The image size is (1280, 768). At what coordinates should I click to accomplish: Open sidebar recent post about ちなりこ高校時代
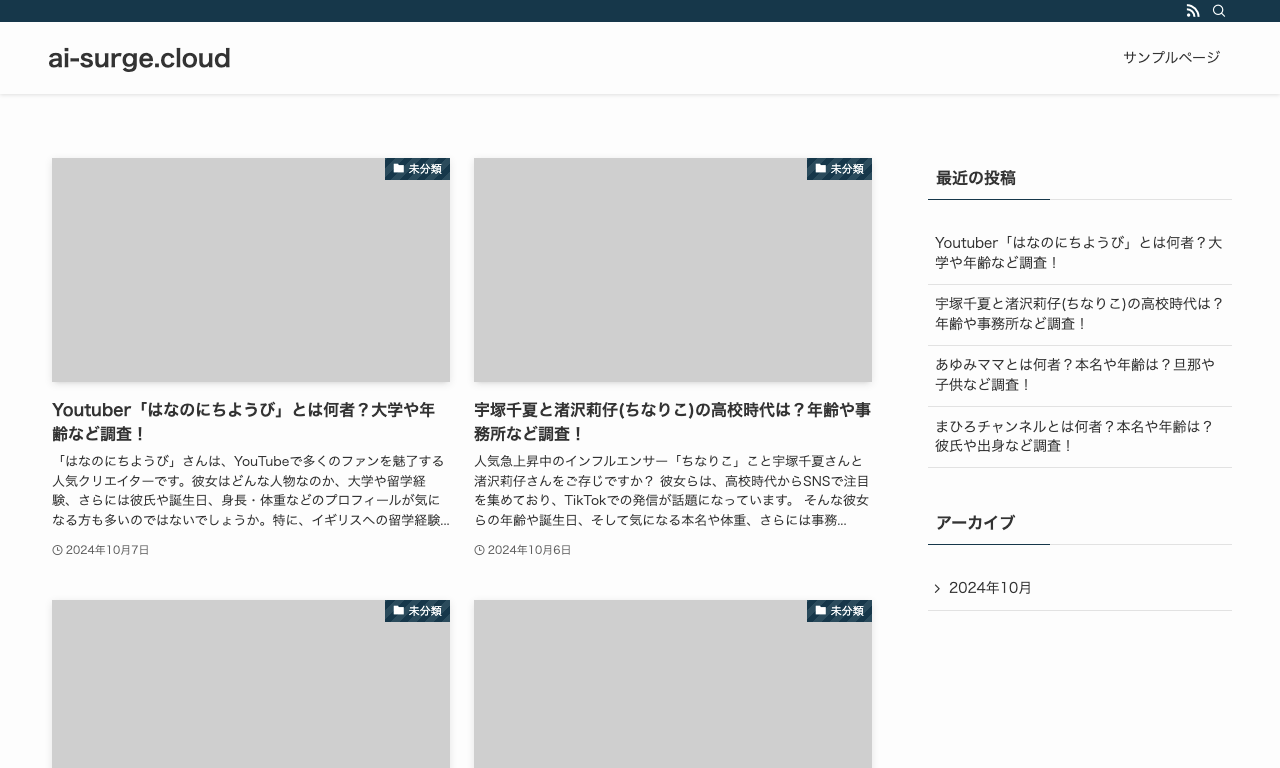tap(1080, 314)
